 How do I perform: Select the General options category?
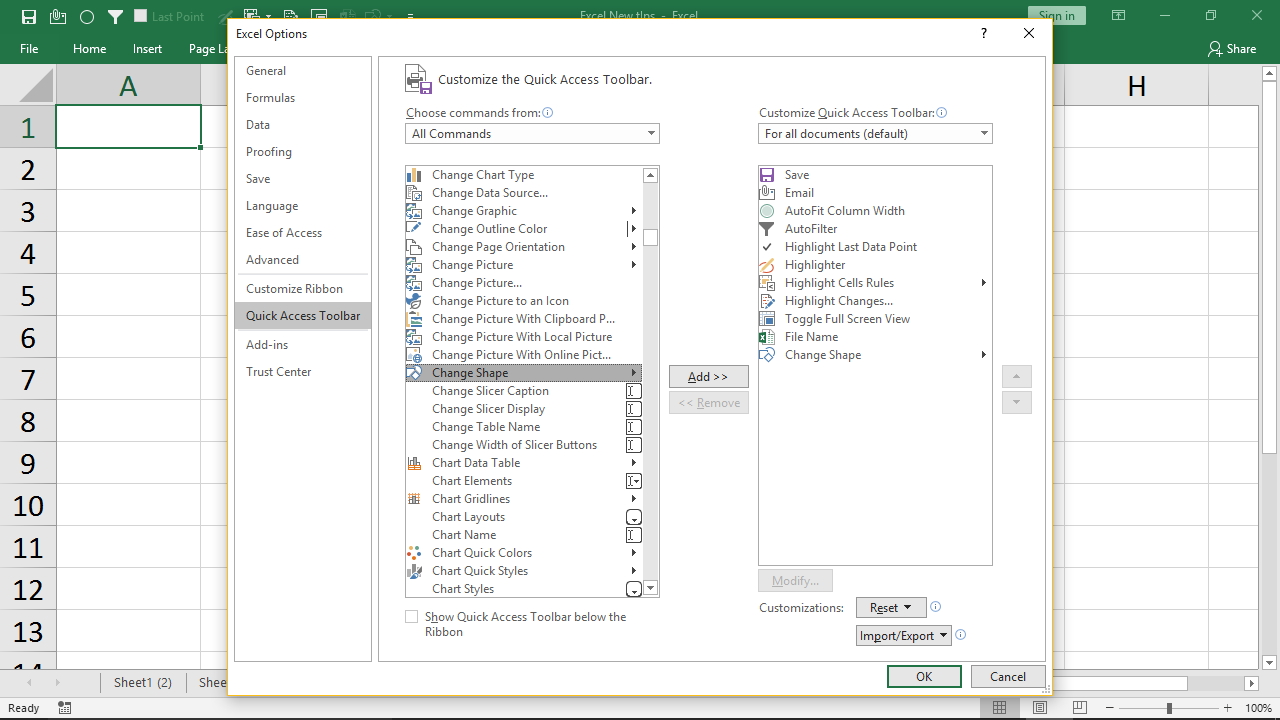coord(303,71)
